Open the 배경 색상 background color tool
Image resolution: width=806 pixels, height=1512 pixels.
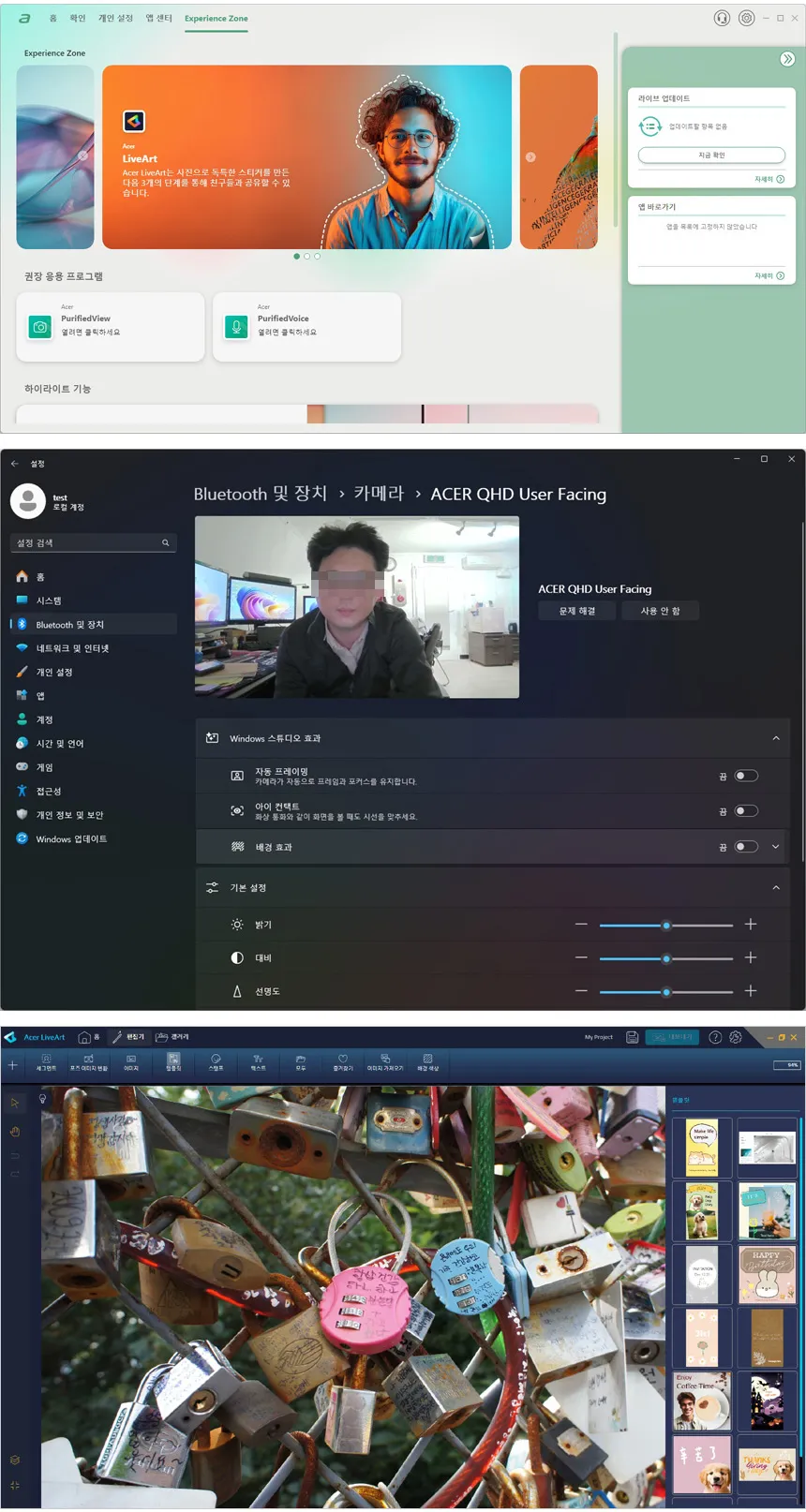point(427,1062)
